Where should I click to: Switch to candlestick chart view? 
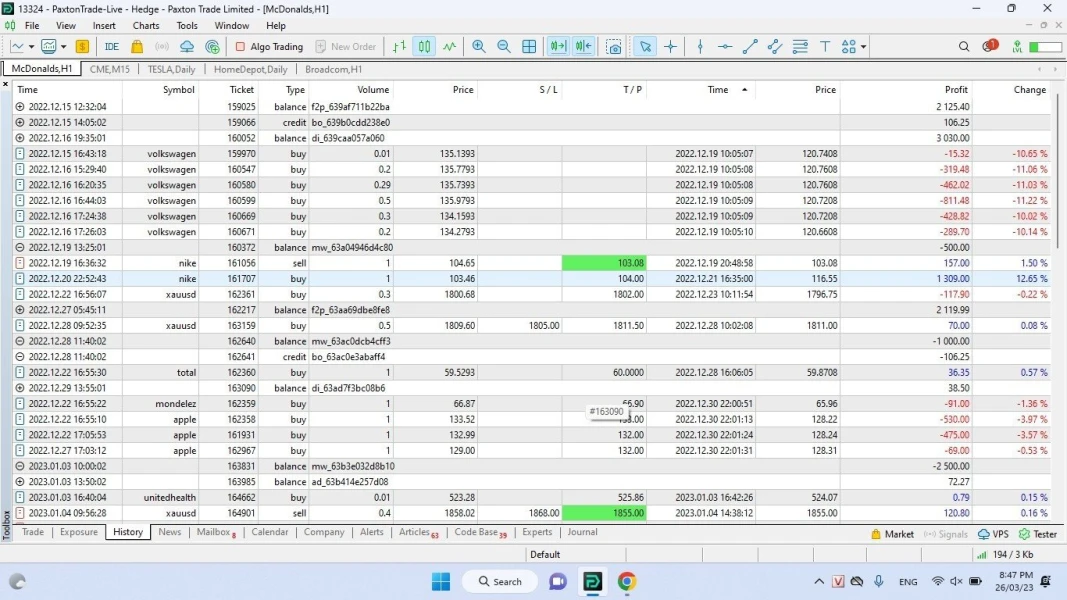click(424, 46)
